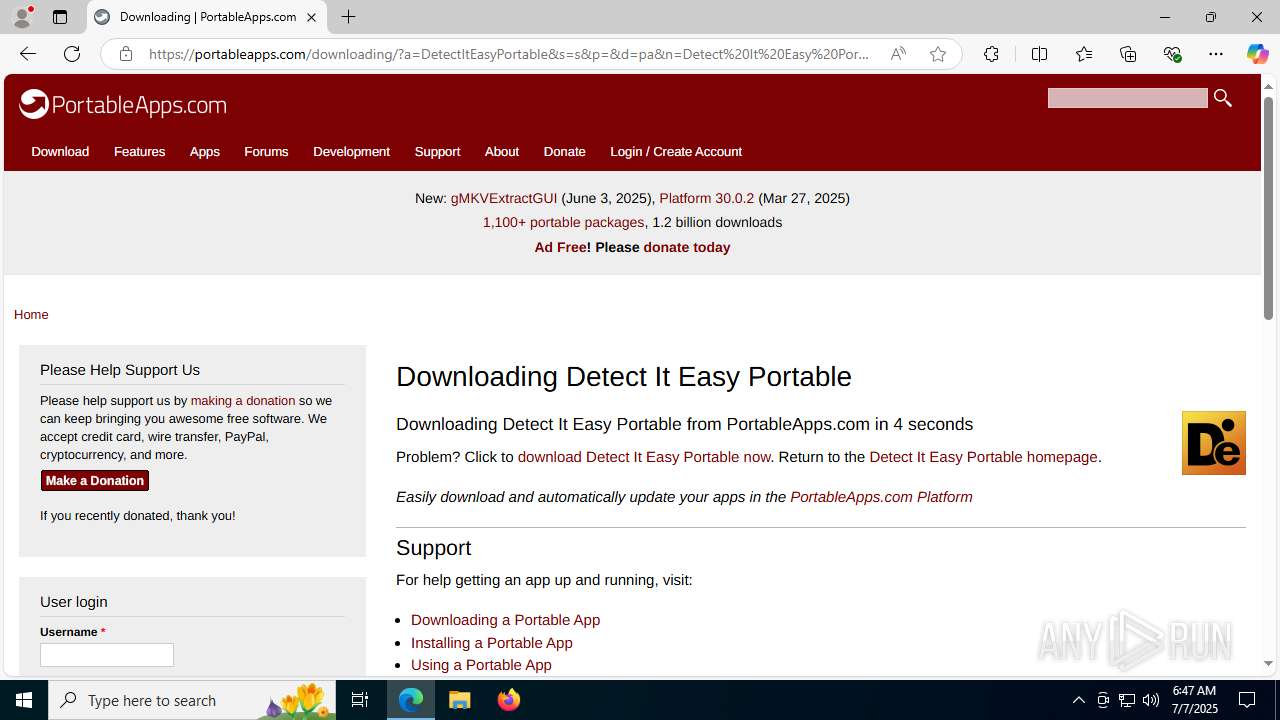This screenshot has height=720, width=1280.
Task: Reload the page with the refresh icon
Action: coord(71,54)
